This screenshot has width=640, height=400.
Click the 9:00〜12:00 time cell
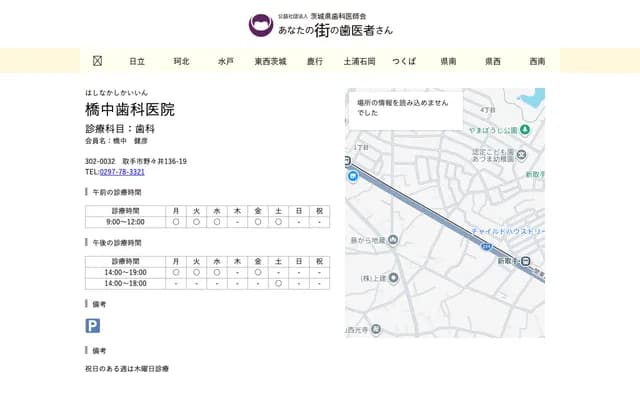125,222
